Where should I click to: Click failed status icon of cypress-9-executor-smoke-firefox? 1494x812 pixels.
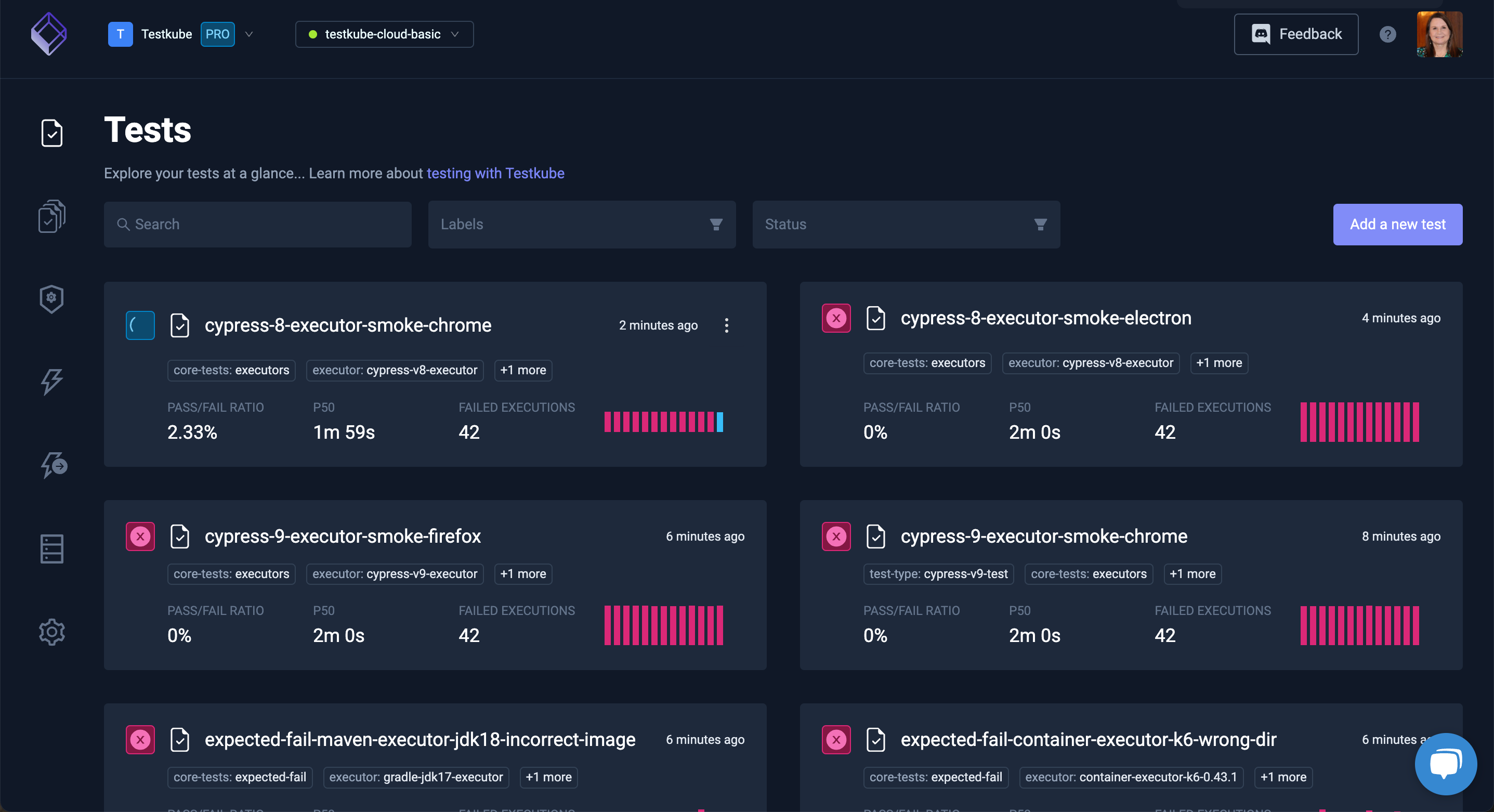140,536
